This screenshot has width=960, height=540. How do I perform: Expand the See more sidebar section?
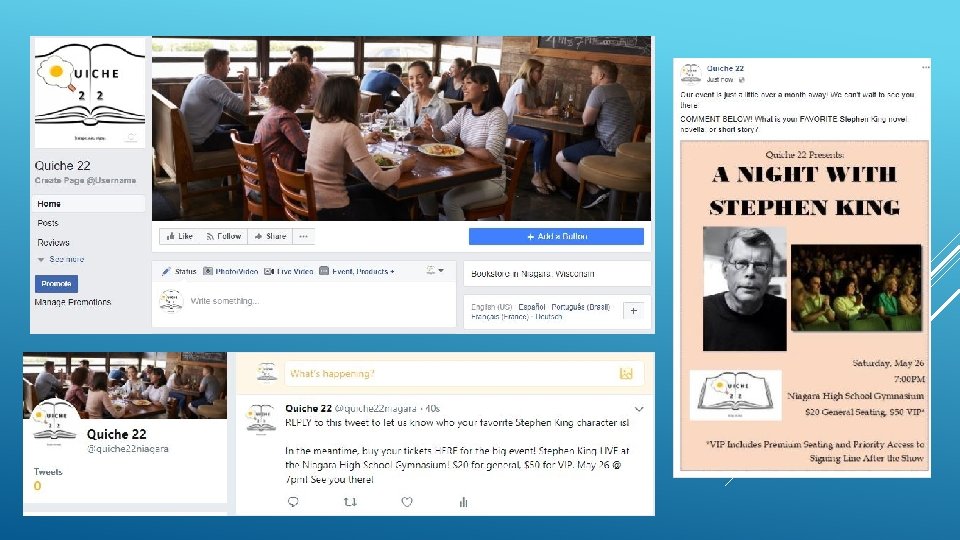click(61, 259)
